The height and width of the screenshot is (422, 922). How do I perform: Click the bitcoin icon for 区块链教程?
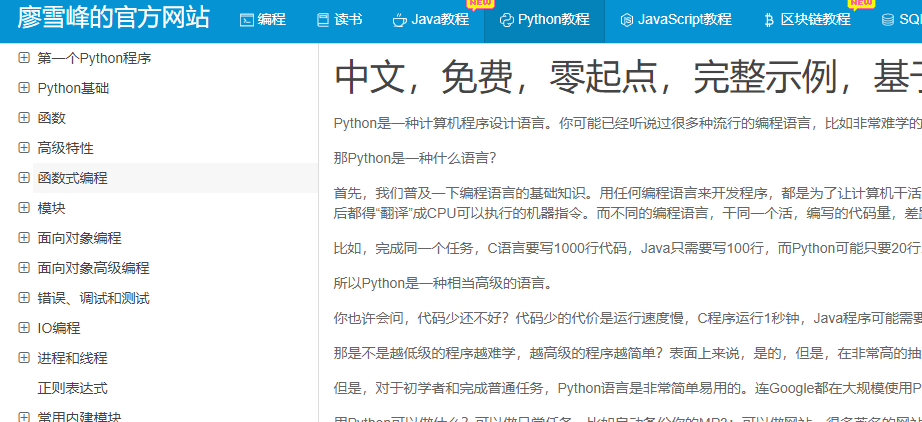coord(769,20)
